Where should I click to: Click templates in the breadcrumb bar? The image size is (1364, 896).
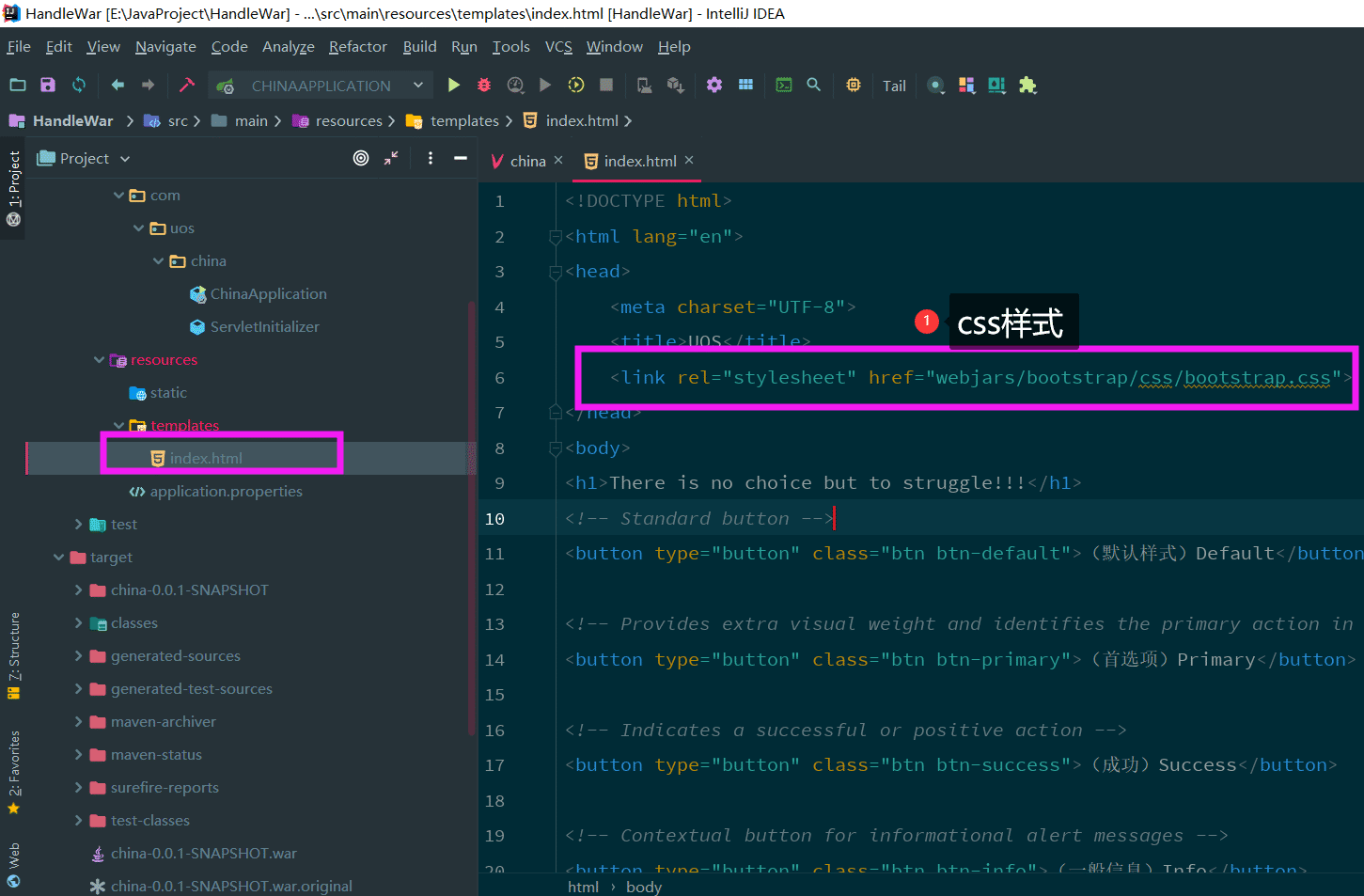[464, 120]
